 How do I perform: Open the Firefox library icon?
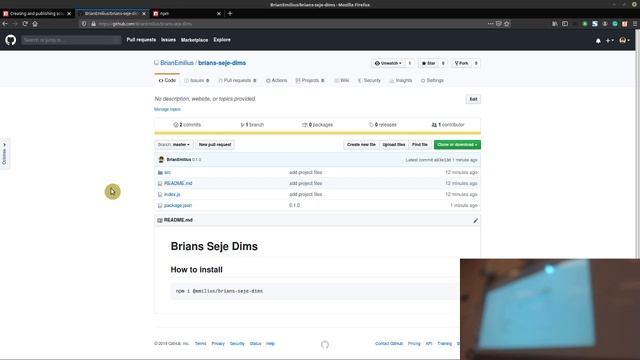point(555,24)
